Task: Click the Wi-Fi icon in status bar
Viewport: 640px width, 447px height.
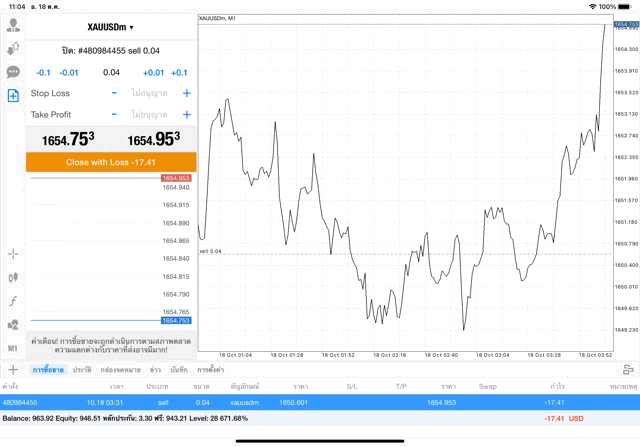Action: [x=593, y=7]
